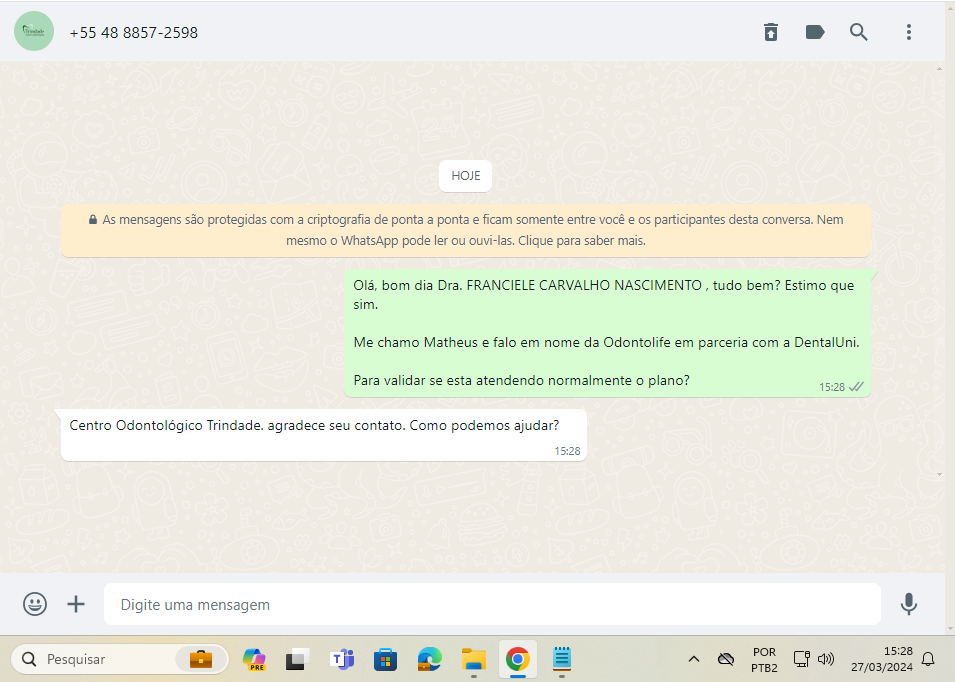Start voice recording with microphone icon
Viewport: 955px width, 682px height.
click(909, 604)
